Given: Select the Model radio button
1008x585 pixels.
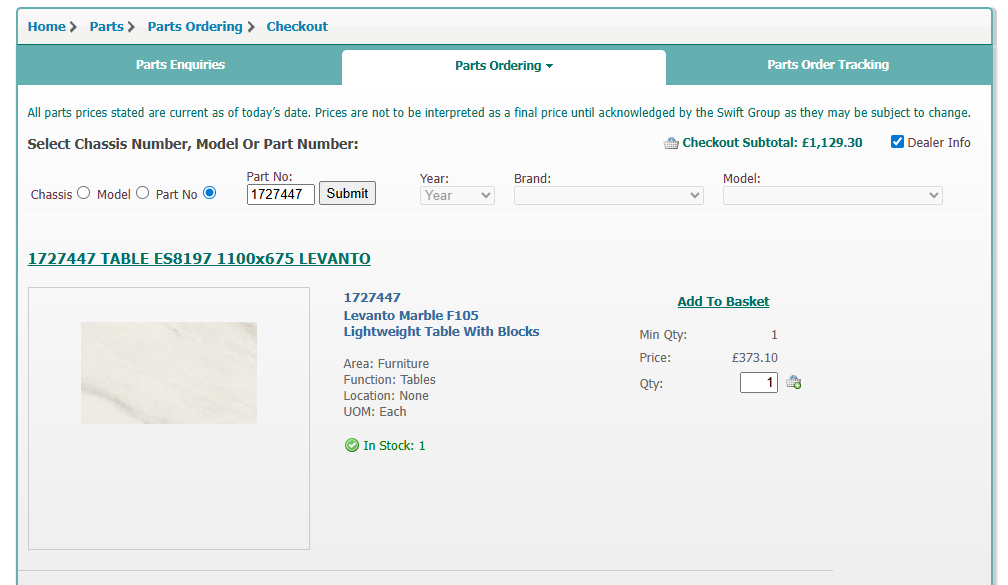Looking at the screenshot, I should click(142, 193).
